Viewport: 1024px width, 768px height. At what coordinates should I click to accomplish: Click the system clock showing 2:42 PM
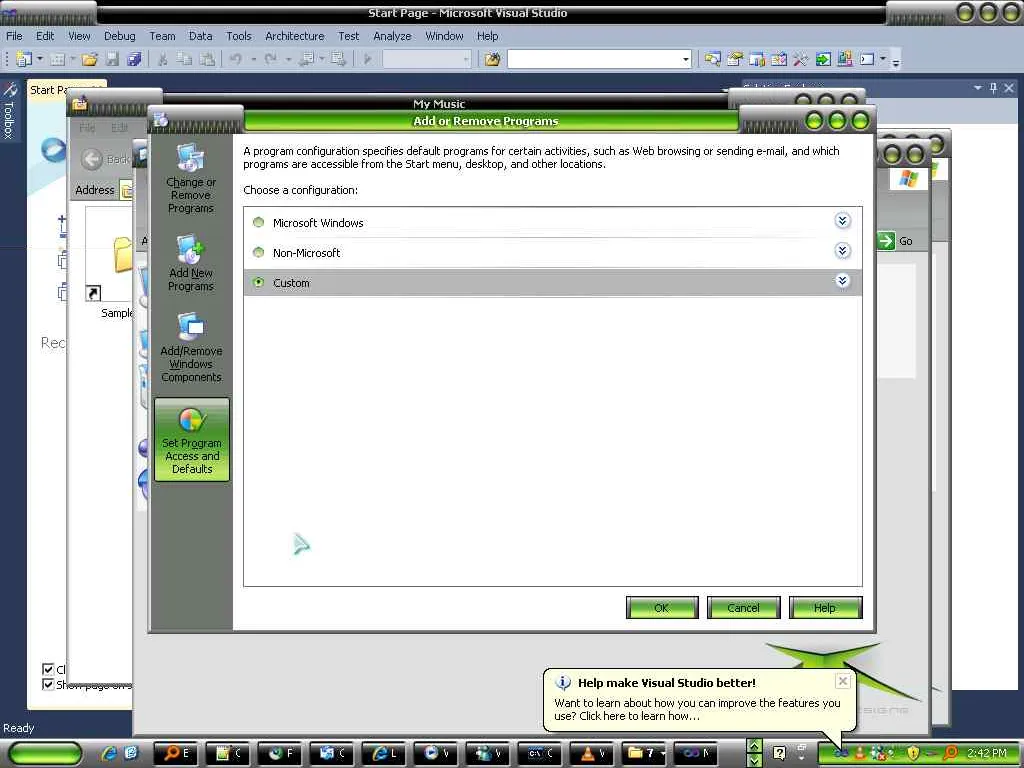pos(987,753)
